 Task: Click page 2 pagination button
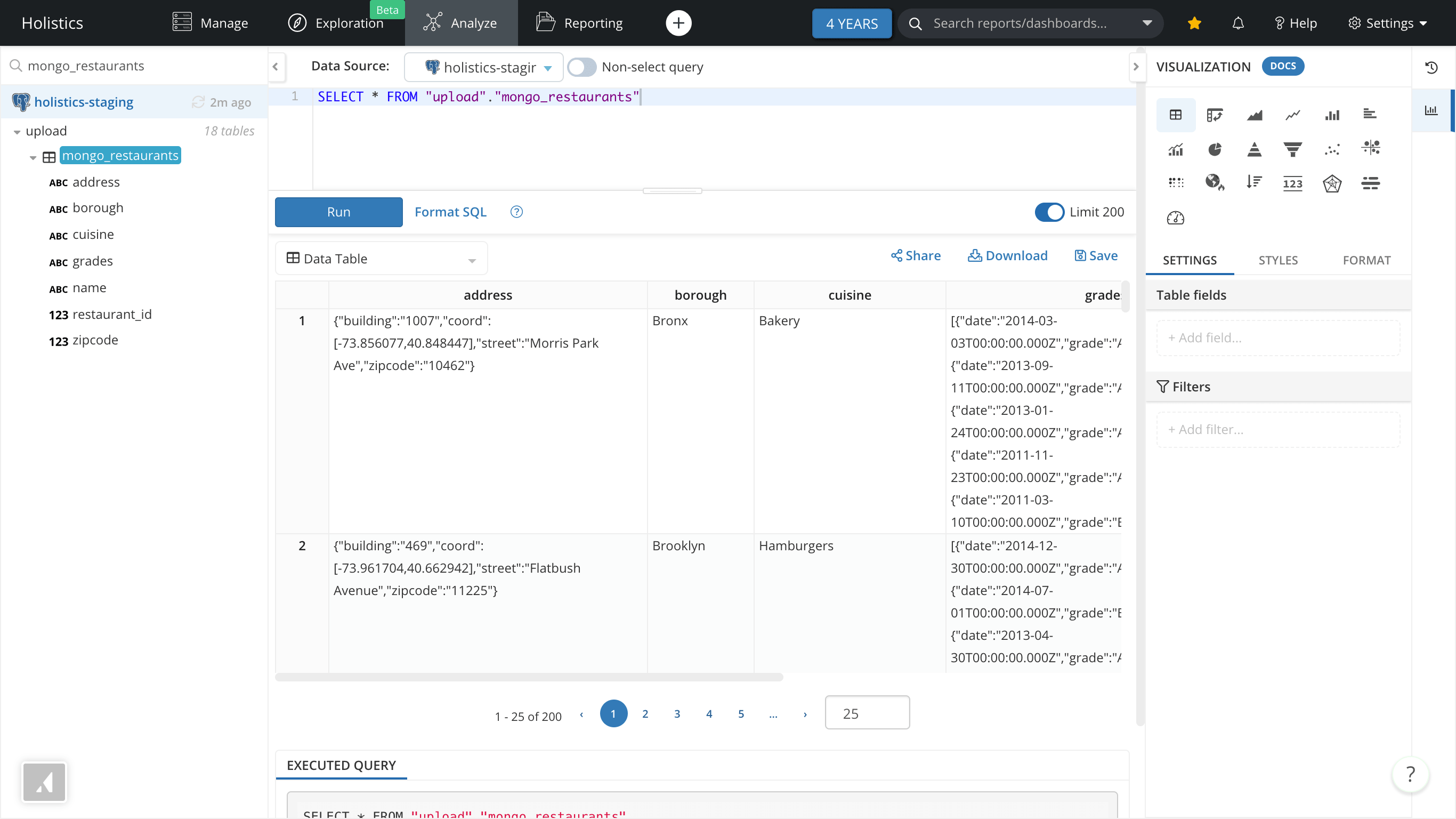[645, 713]
